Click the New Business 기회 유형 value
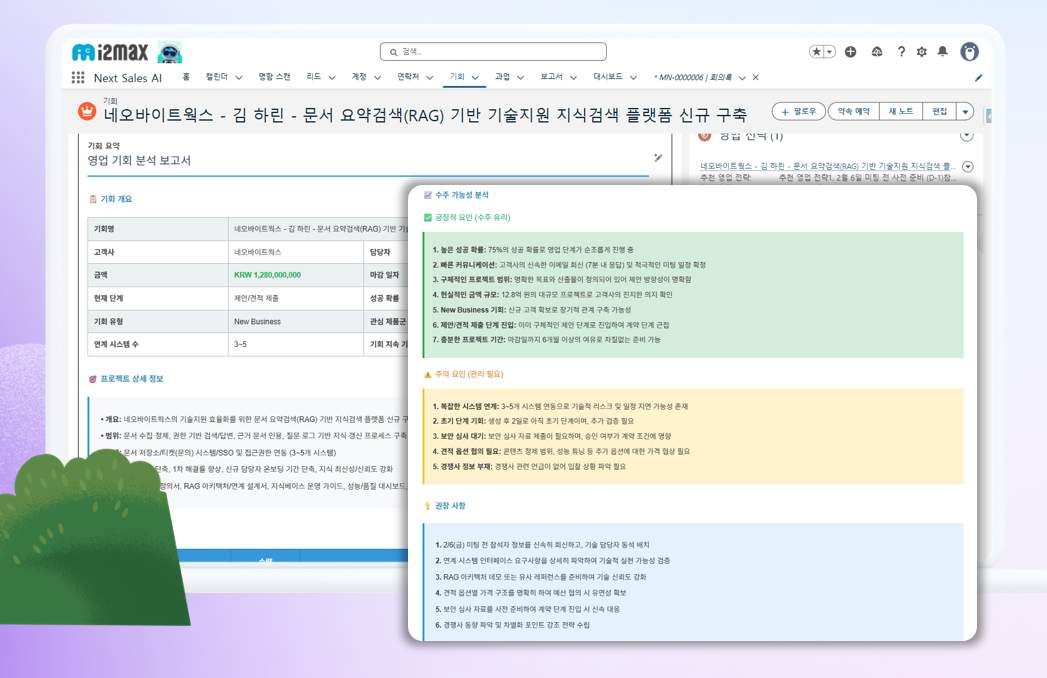Screen dimensions: 1047x678 coord(257,321)
